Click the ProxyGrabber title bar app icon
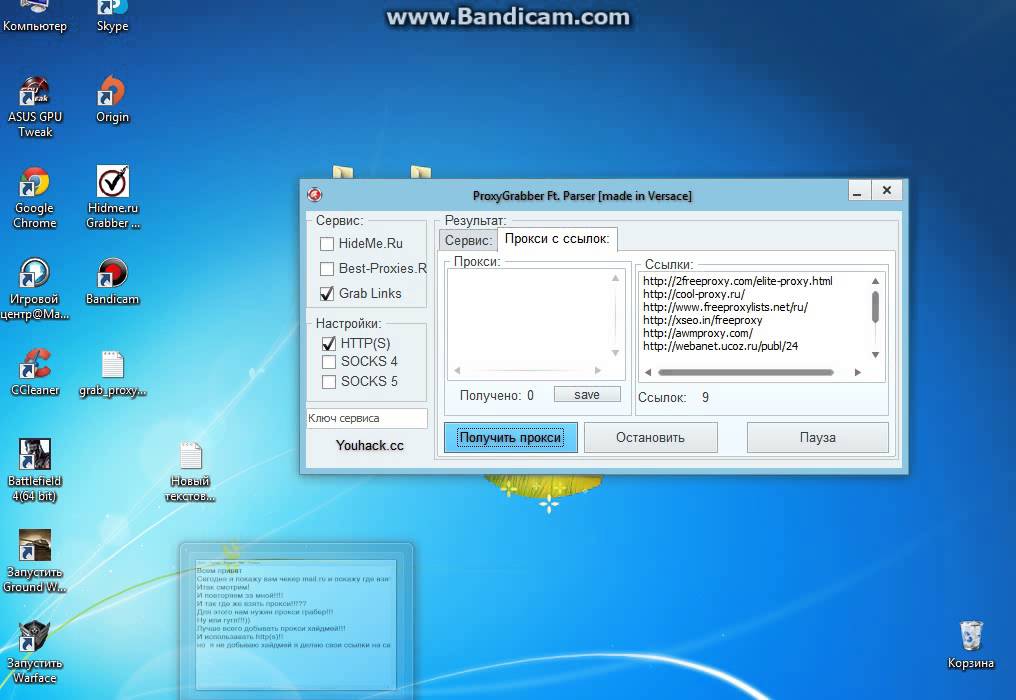This screenshot has width=1016, height=700. click(x=315, y=194)
